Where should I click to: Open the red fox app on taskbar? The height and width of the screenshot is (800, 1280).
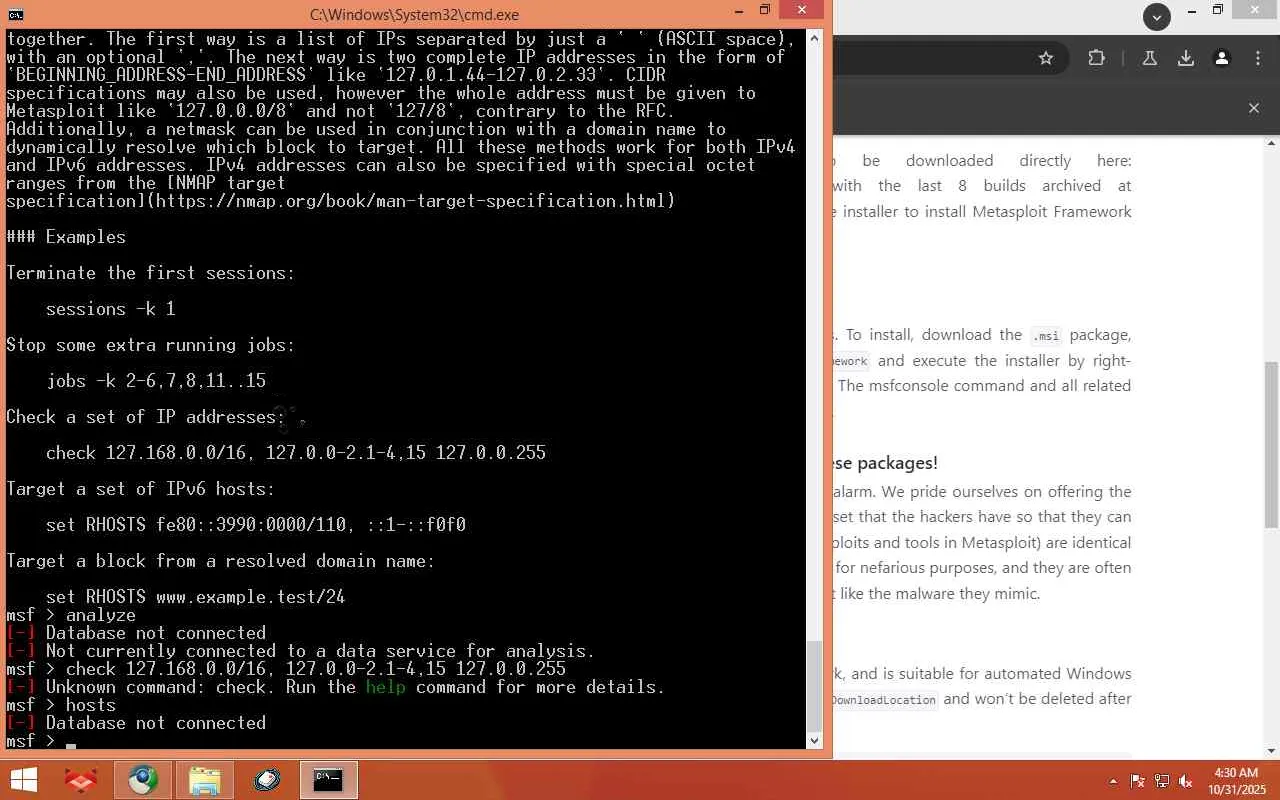click(81, 780)
